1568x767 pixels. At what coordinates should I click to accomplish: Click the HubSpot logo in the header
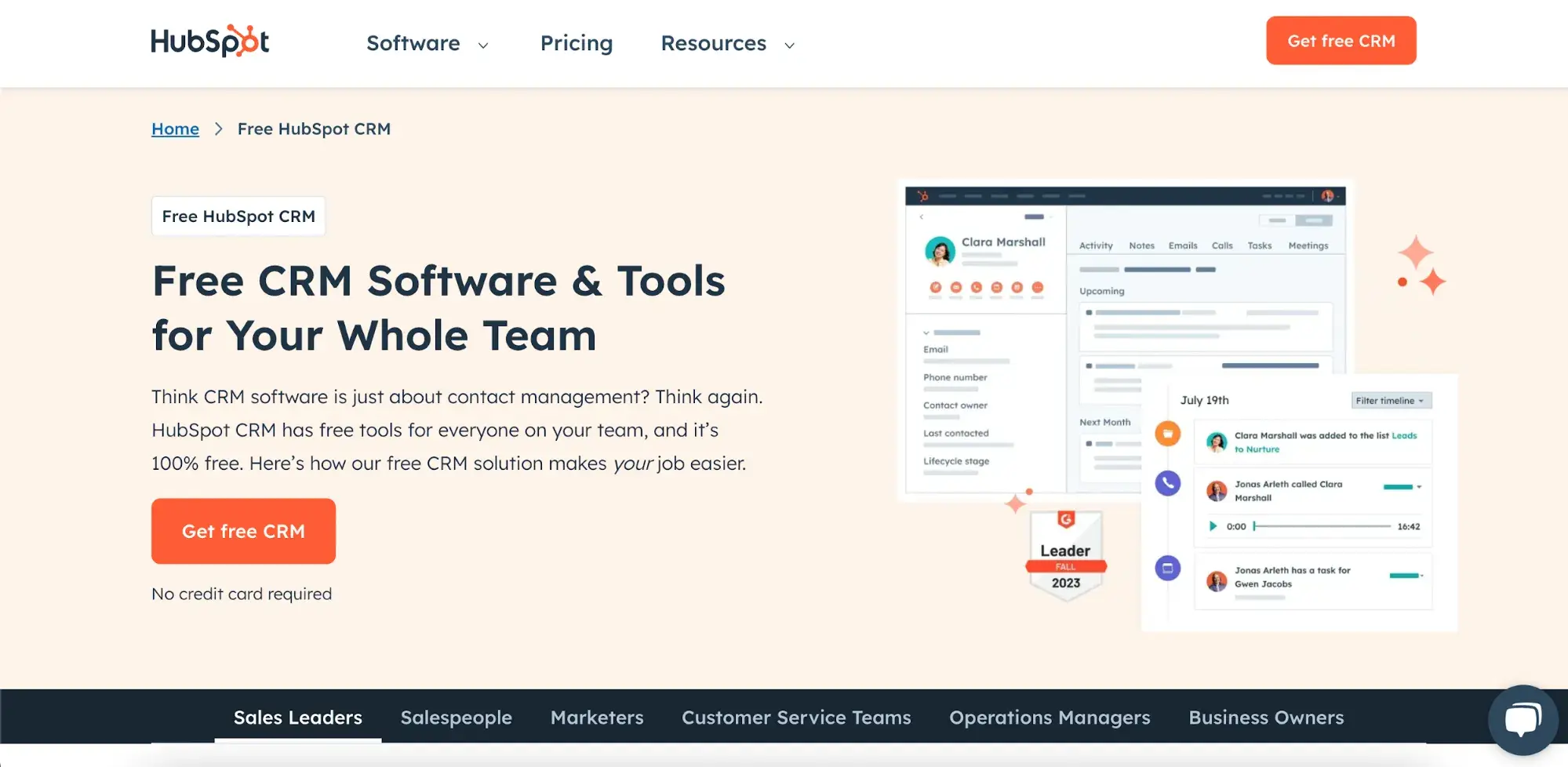click(x=209, y=41)
